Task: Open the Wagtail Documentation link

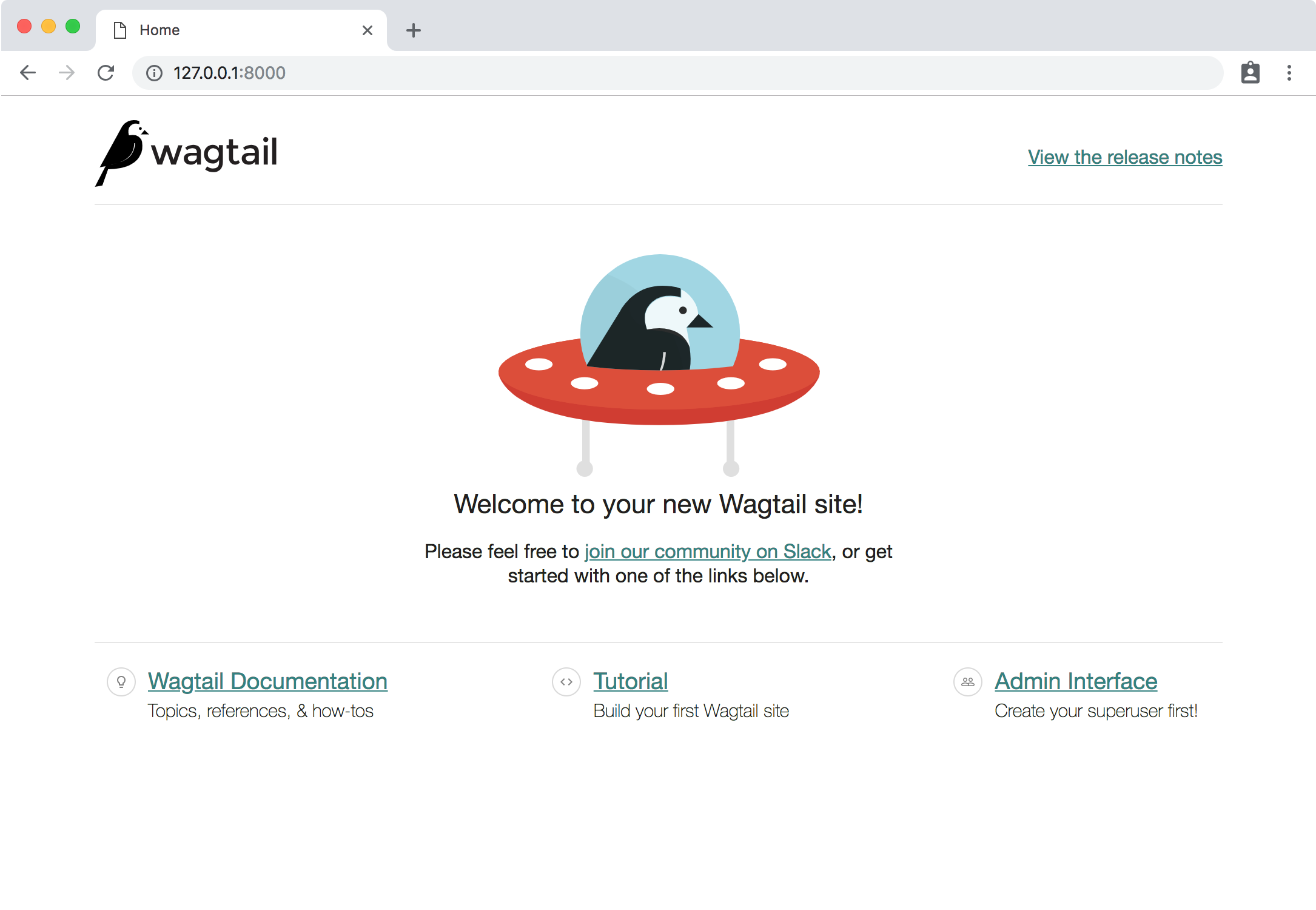Action: 267,681
